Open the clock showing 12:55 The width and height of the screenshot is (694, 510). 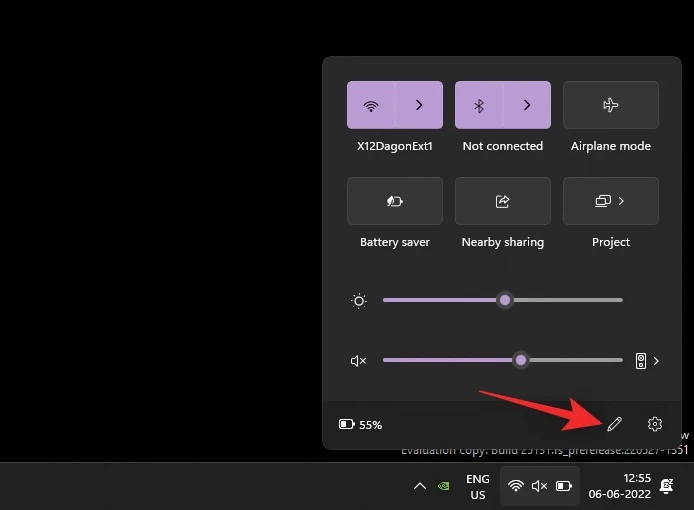pyautogui.click(x=621, y=486)
